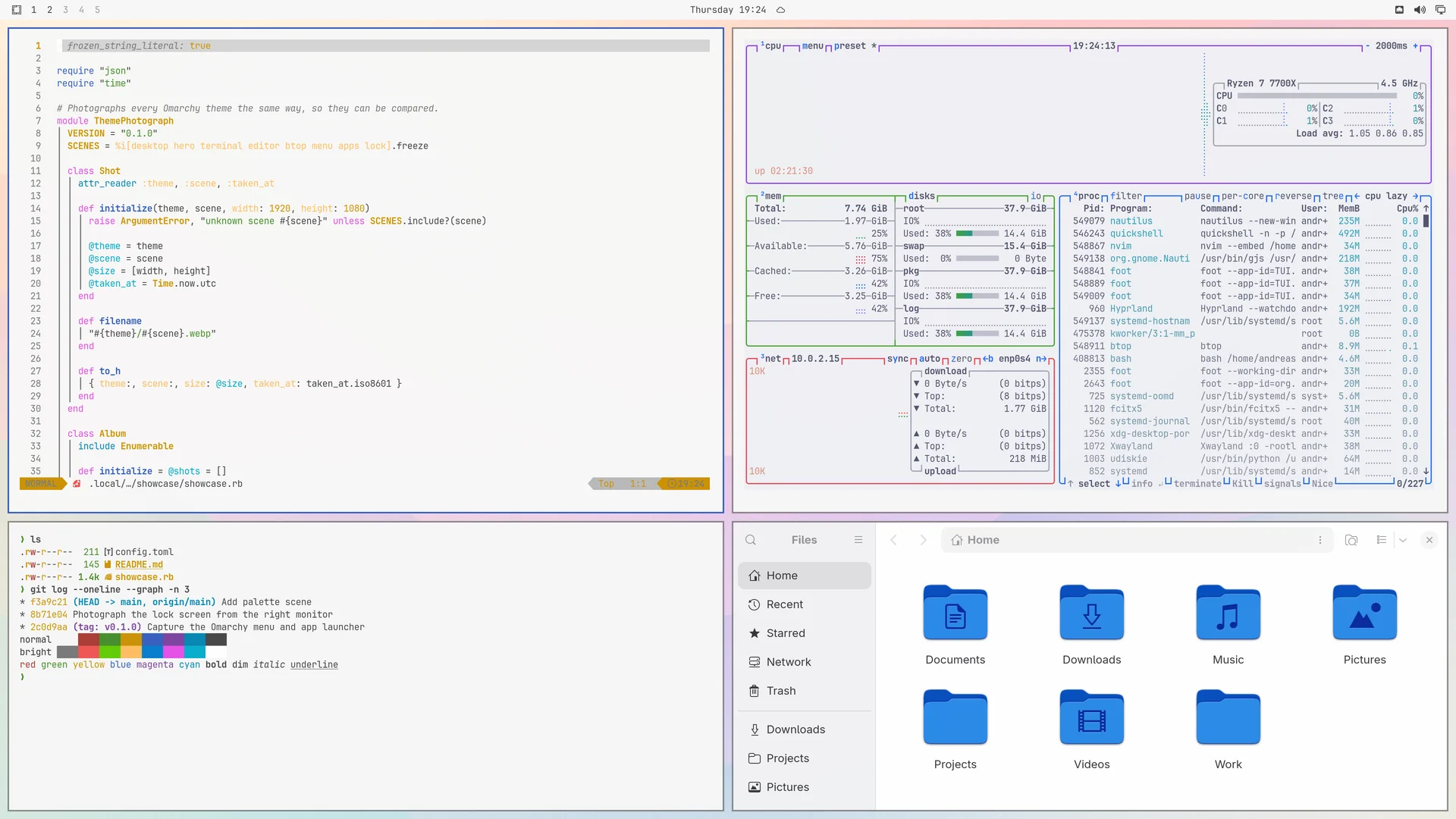Screen dimensions: 1456x819
Task: Click the btop proc filter option
Action: point(1126,196)
